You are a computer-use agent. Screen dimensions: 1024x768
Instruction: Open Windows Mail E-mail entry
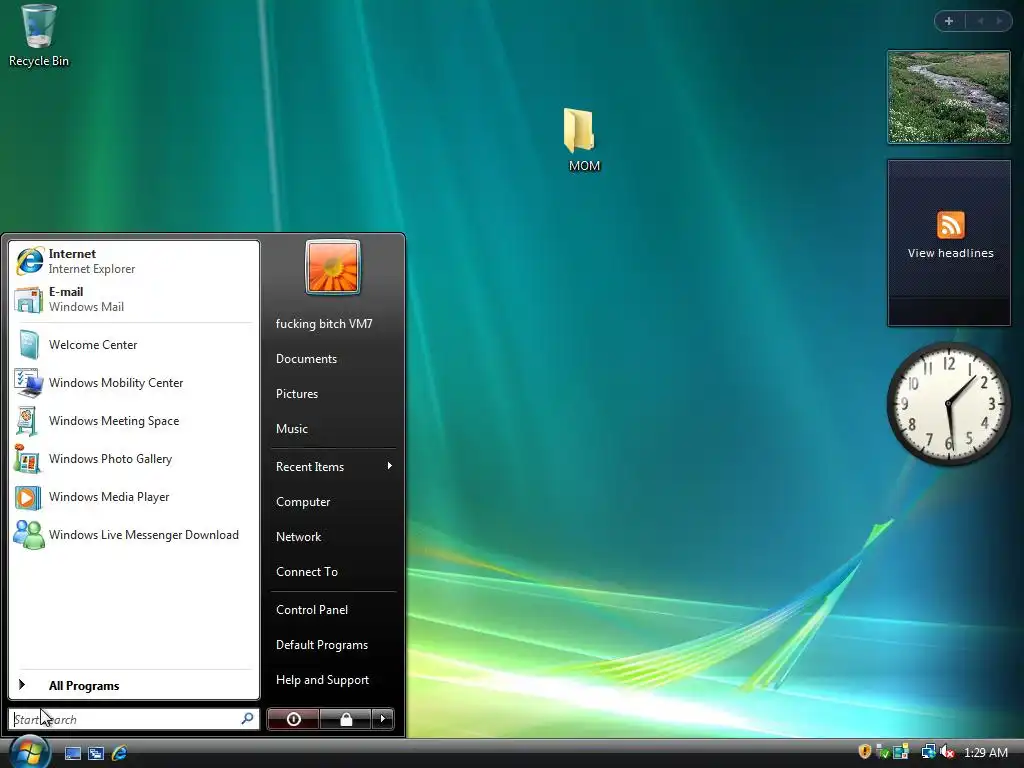pyautogui.click(x=134, y=299)
